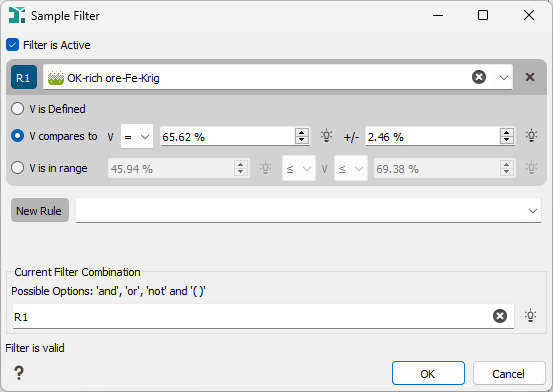
Task: Expand the OK-rich ore-Fe-Krig dropdown
Action: pos(504,78)
